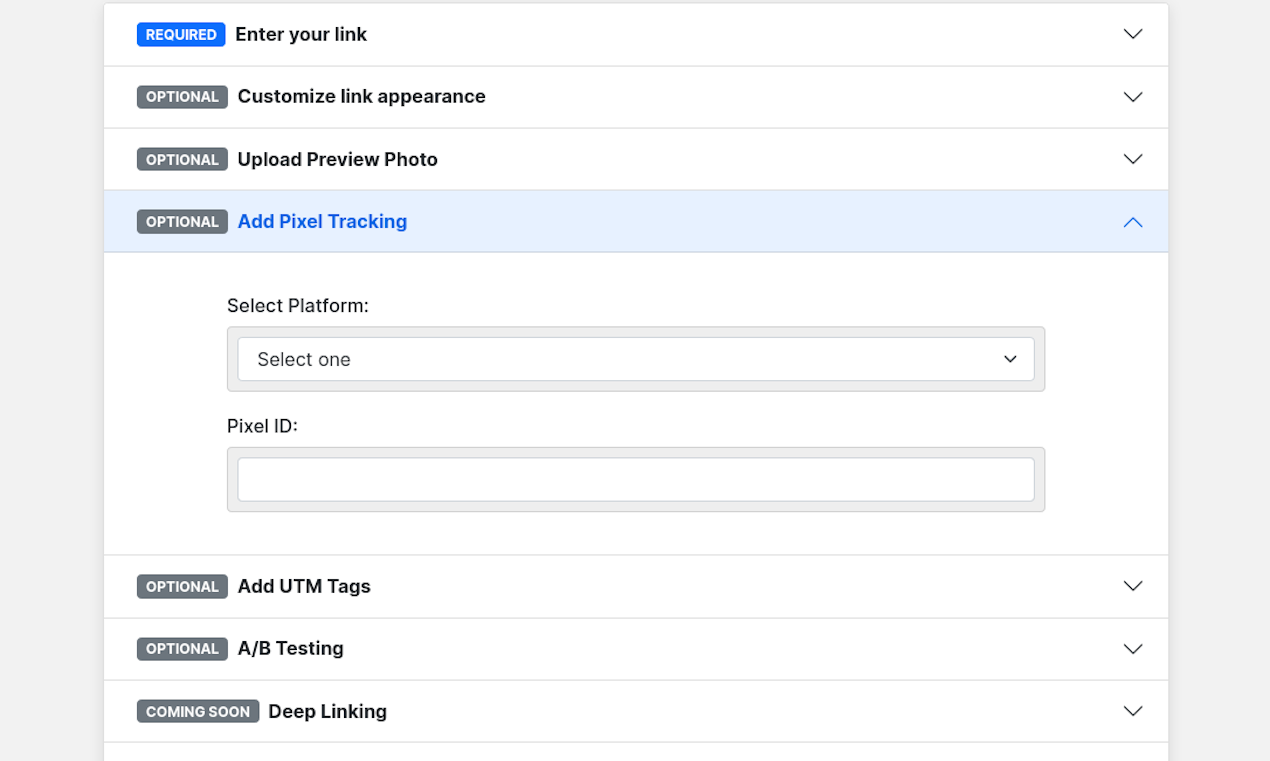The image size is (1270, 761).
Task: Click the chevron on the A/B Testing row
Action: pos(1132,649)
